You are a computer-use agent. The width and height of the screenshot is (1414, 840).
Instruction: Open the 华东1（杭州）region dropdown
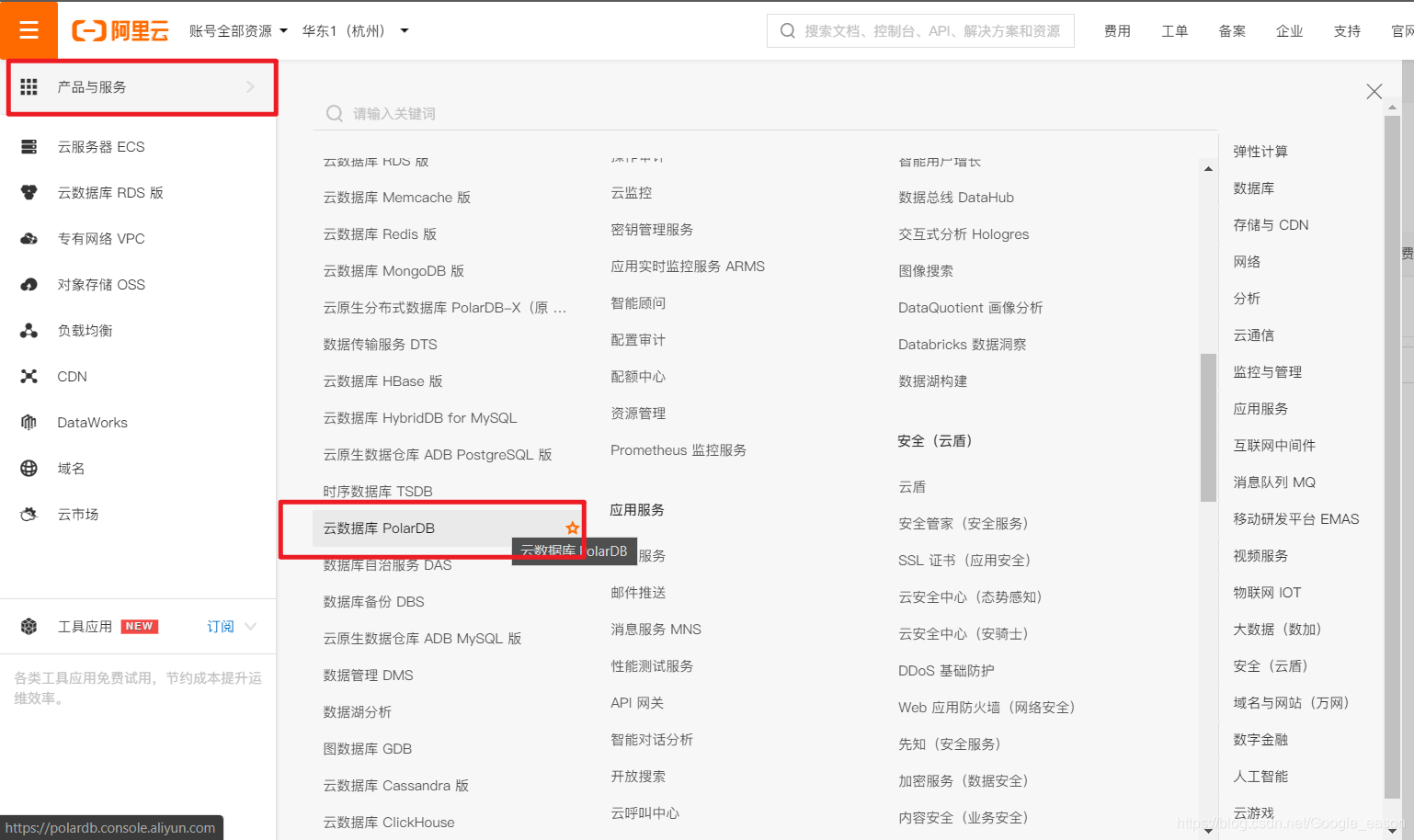355,31
